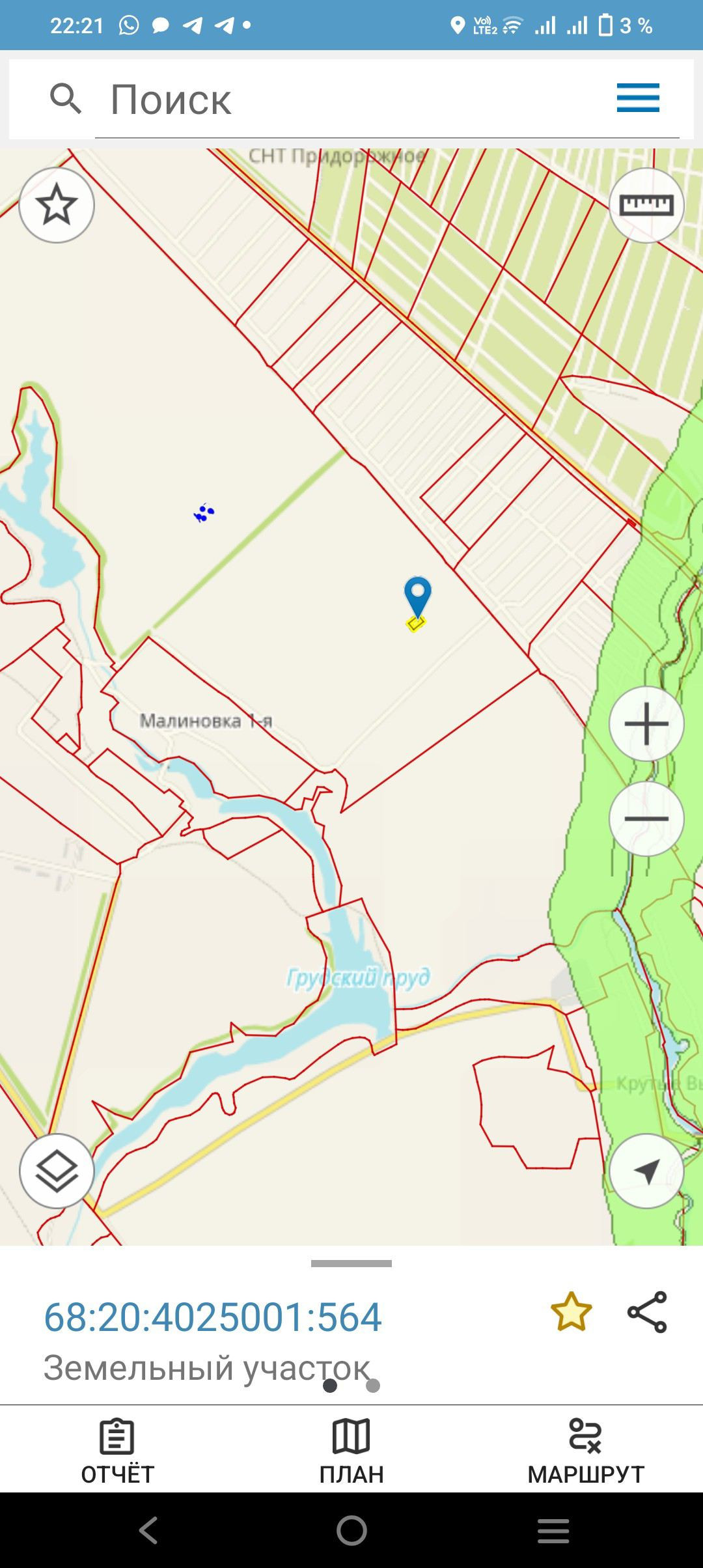Tap the blue location pin on map
The width and height of the screenshot is (703, 1568).
point(417,597)
